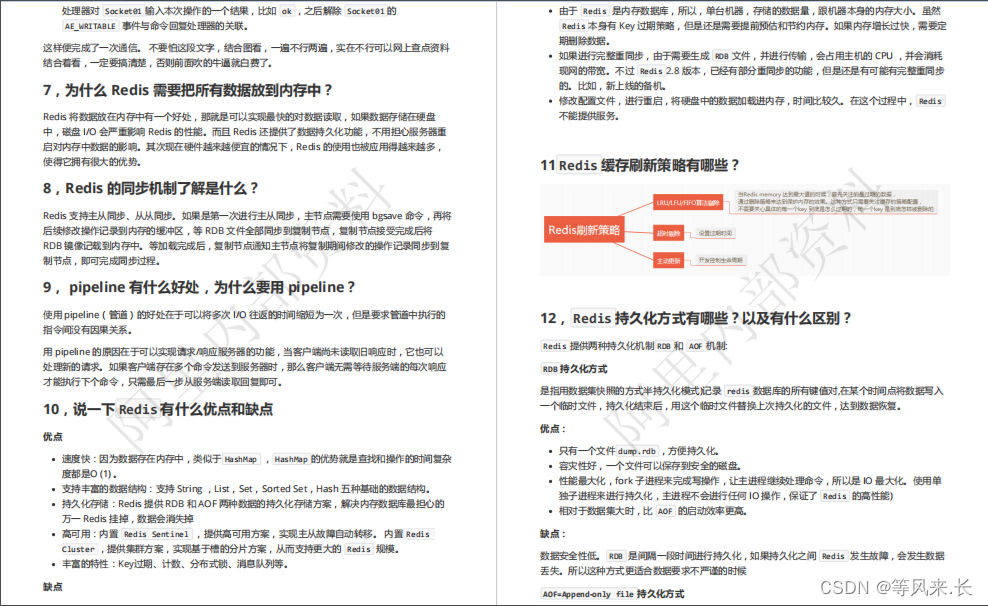Click bullet "容灾性好，一个文件可以保存到安全的磁盘"
Viewport: 988px width, 606px height.
(x=650, y=466)
